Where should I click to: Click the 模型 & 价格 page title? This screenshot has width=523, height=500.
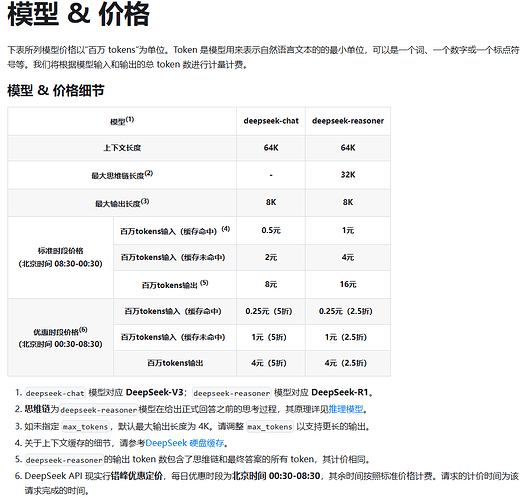click(78, 14)
